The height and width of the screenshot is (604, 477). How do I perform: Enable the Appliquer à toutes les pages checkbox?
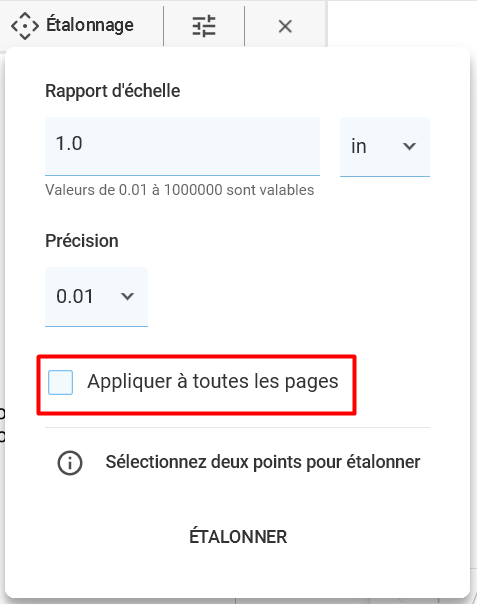click(x=60, y=383)
